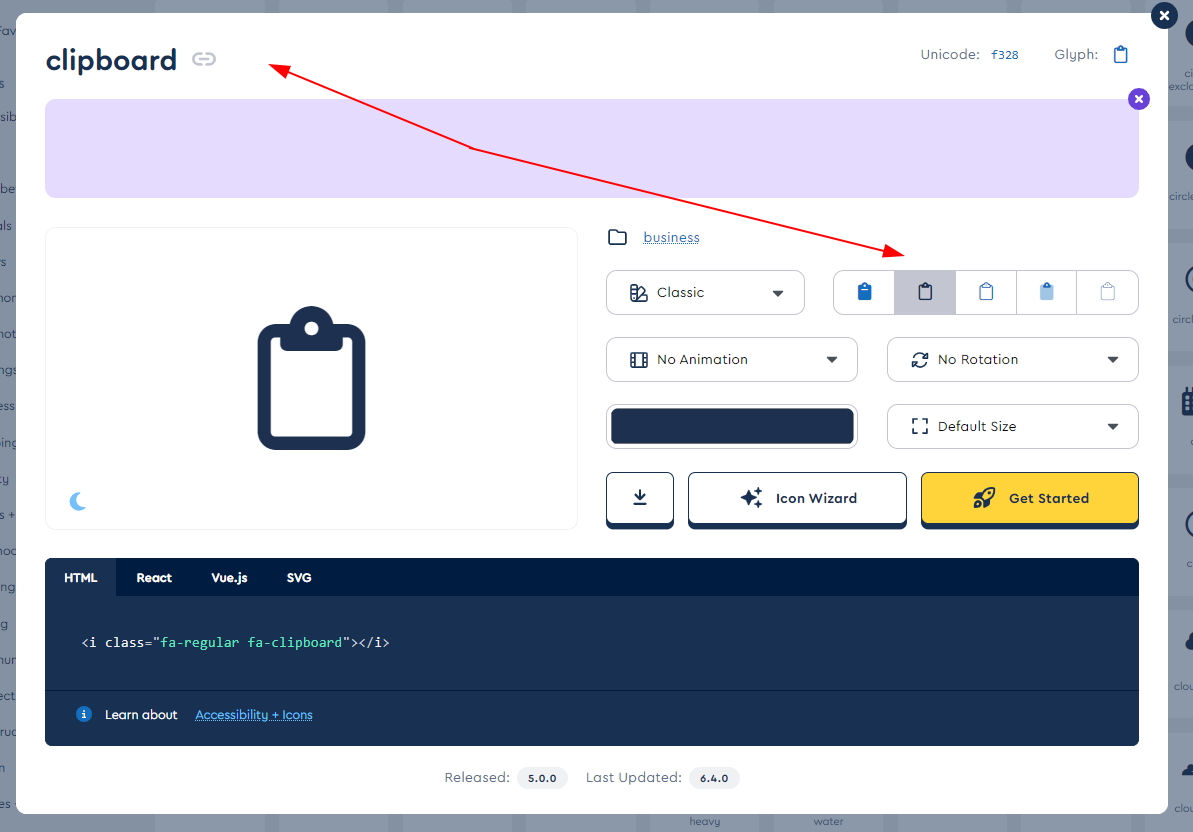Screen dimensions: 1193x832
Task: Click the expand icon in Default Size
Action: point(920,427)
